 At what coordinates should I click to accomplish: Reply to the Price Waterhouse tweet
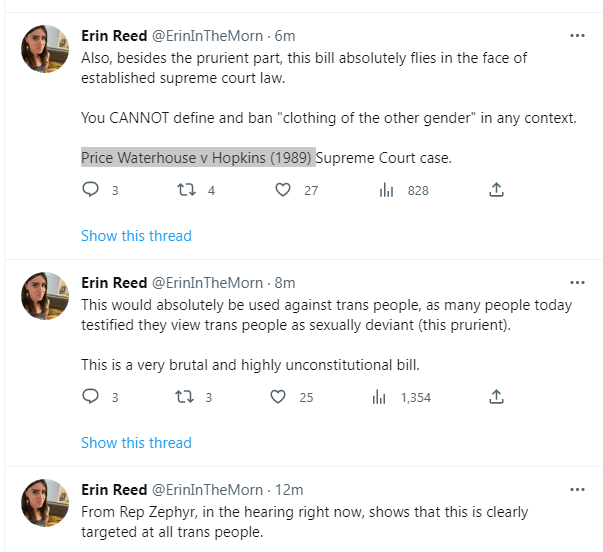tap(91, 190)
